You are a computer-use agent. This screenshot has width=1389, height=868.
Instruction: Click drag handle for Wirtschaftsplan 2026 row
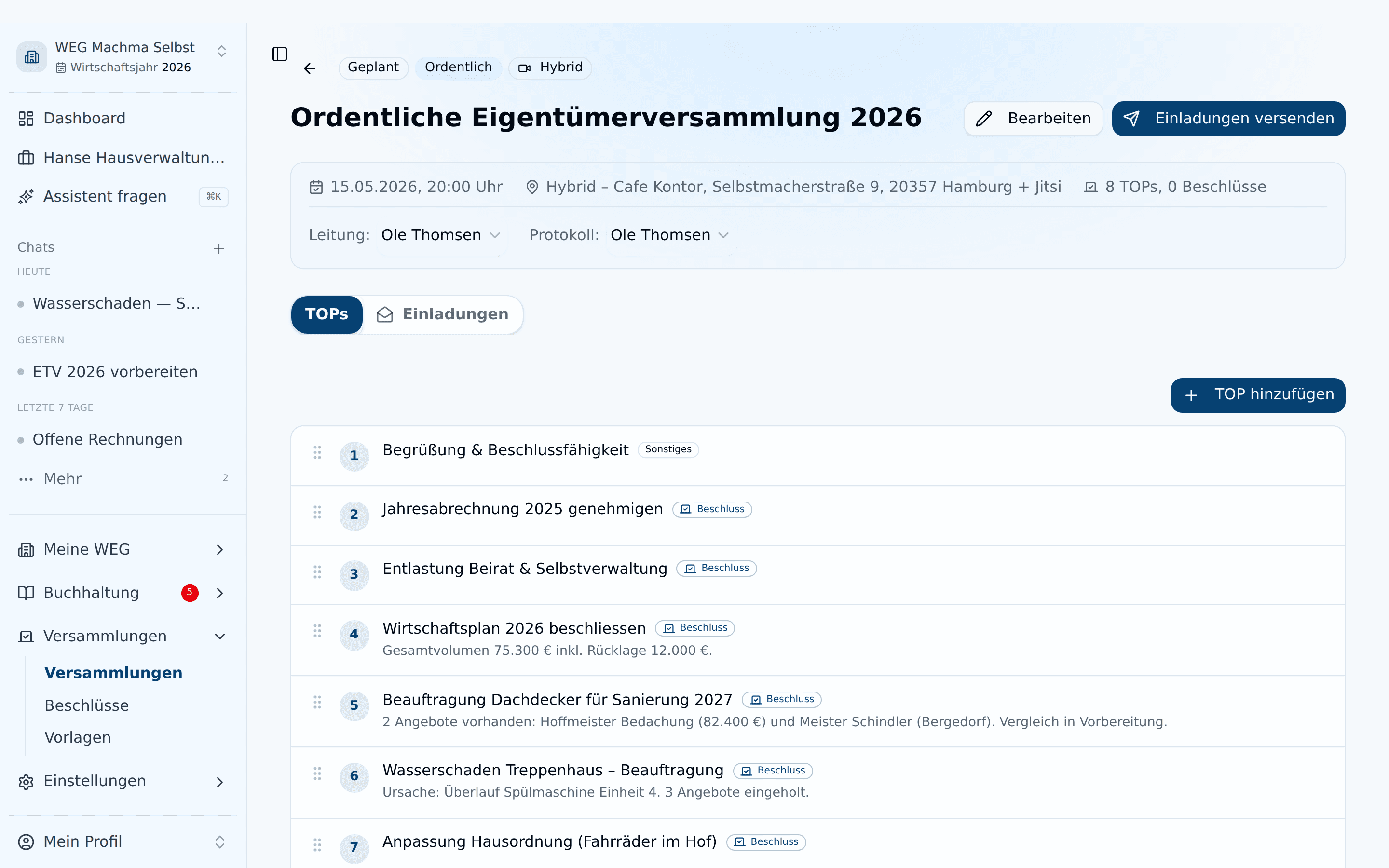click(x=317, y=631)
